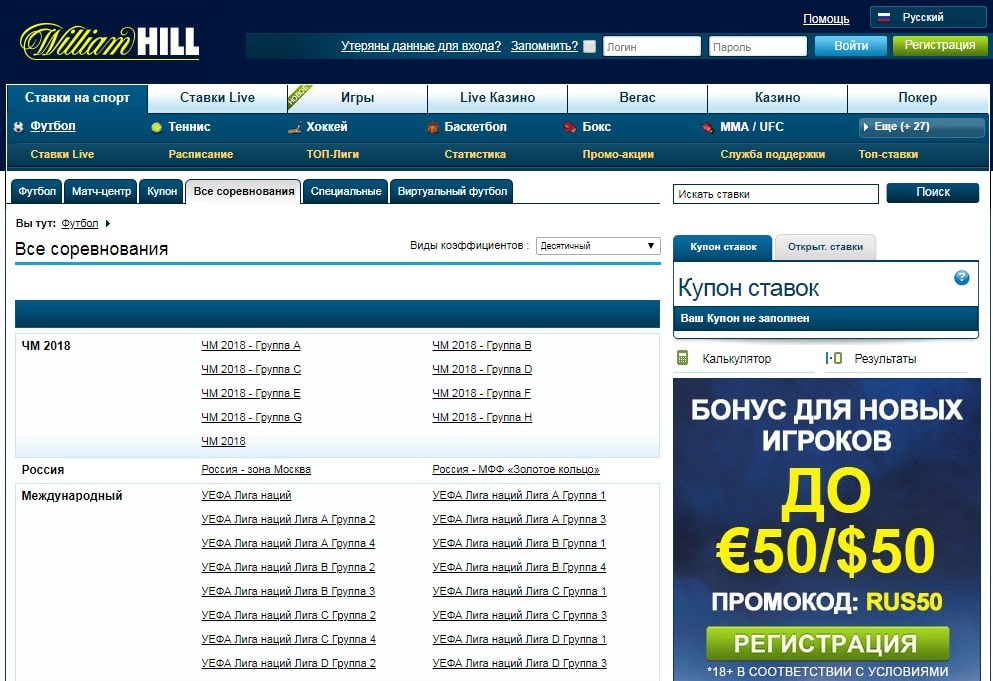Image resolution: width=993 pixels, height=681 pixels.
Task: Open the bet slip help question icon
Action: 961,277
